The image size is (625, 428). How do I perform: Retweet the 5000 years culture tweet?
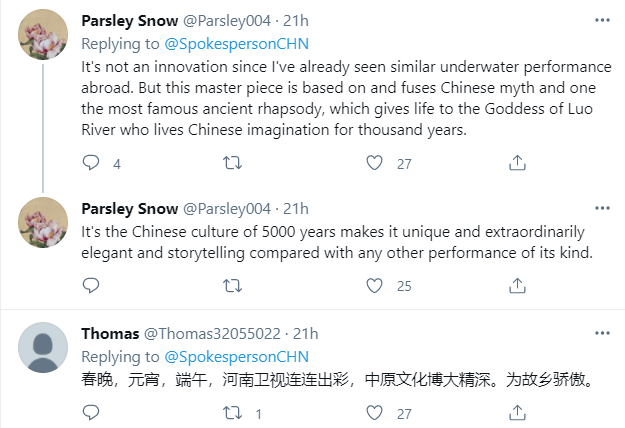[232, 285]
